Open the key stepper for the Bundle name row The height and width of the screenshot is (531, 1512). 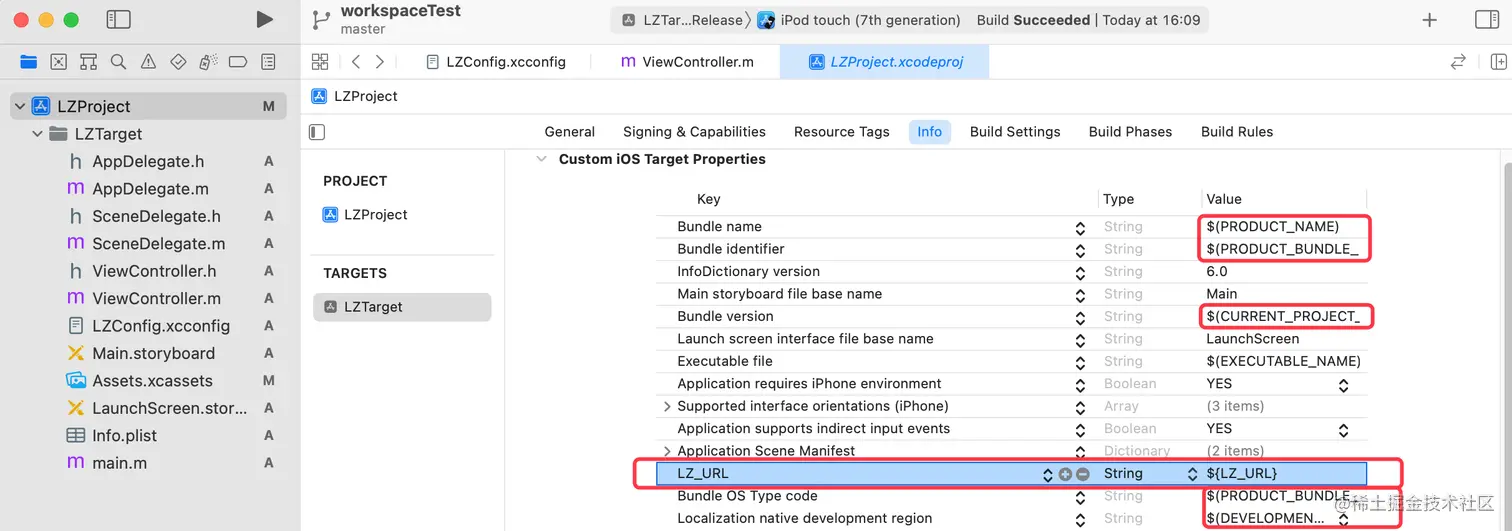click(1080, 228)
